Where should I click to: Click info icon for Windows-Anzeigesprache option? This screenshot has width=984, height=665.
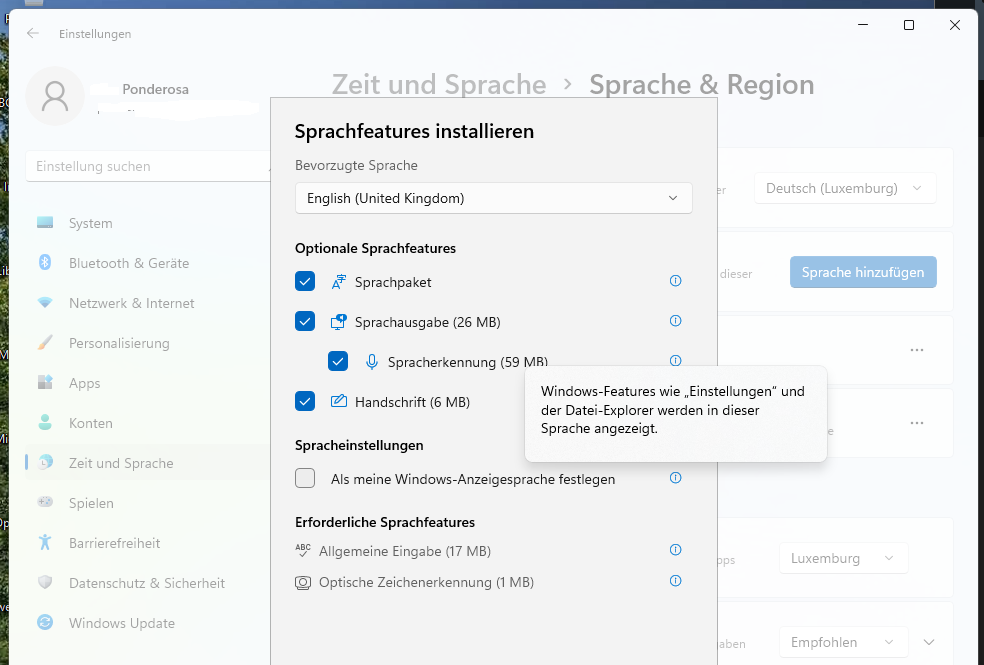coord(675,478)
